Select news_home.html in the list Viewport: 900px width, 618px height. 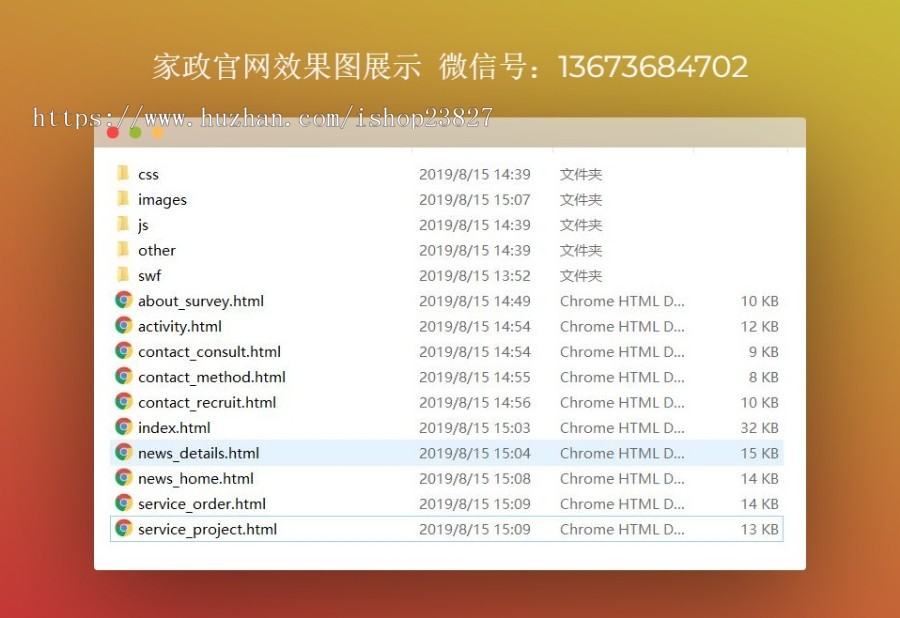[x=196, y=478]
